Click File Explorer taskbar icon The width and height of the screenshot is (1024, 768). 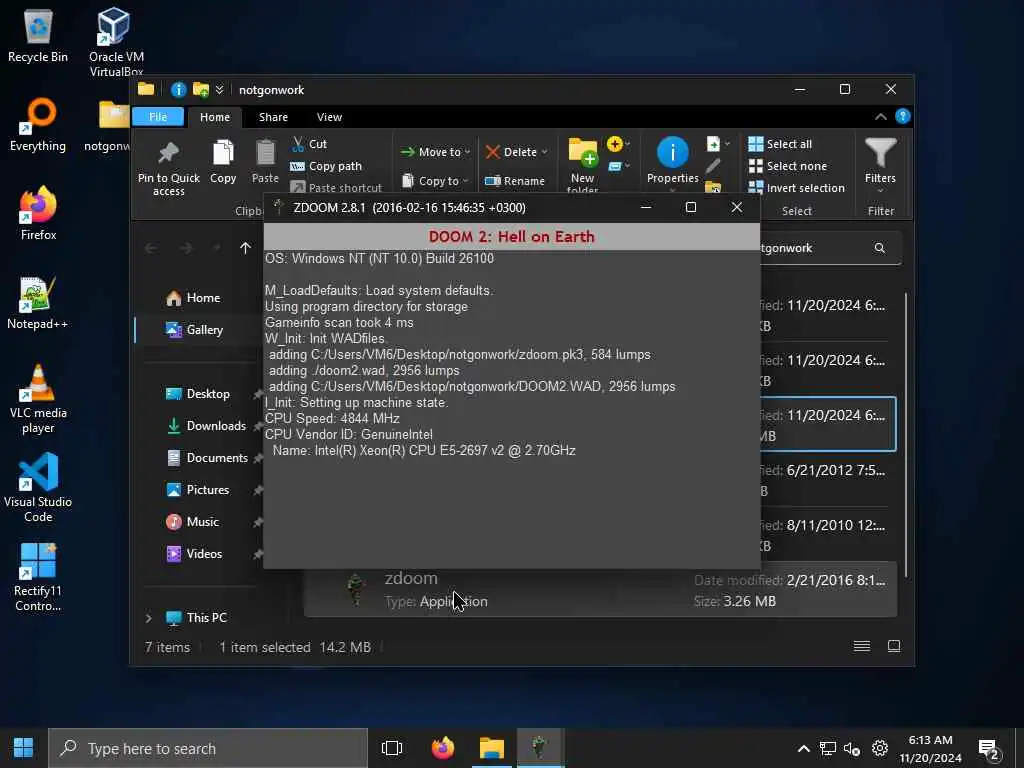tap(491, 748)
